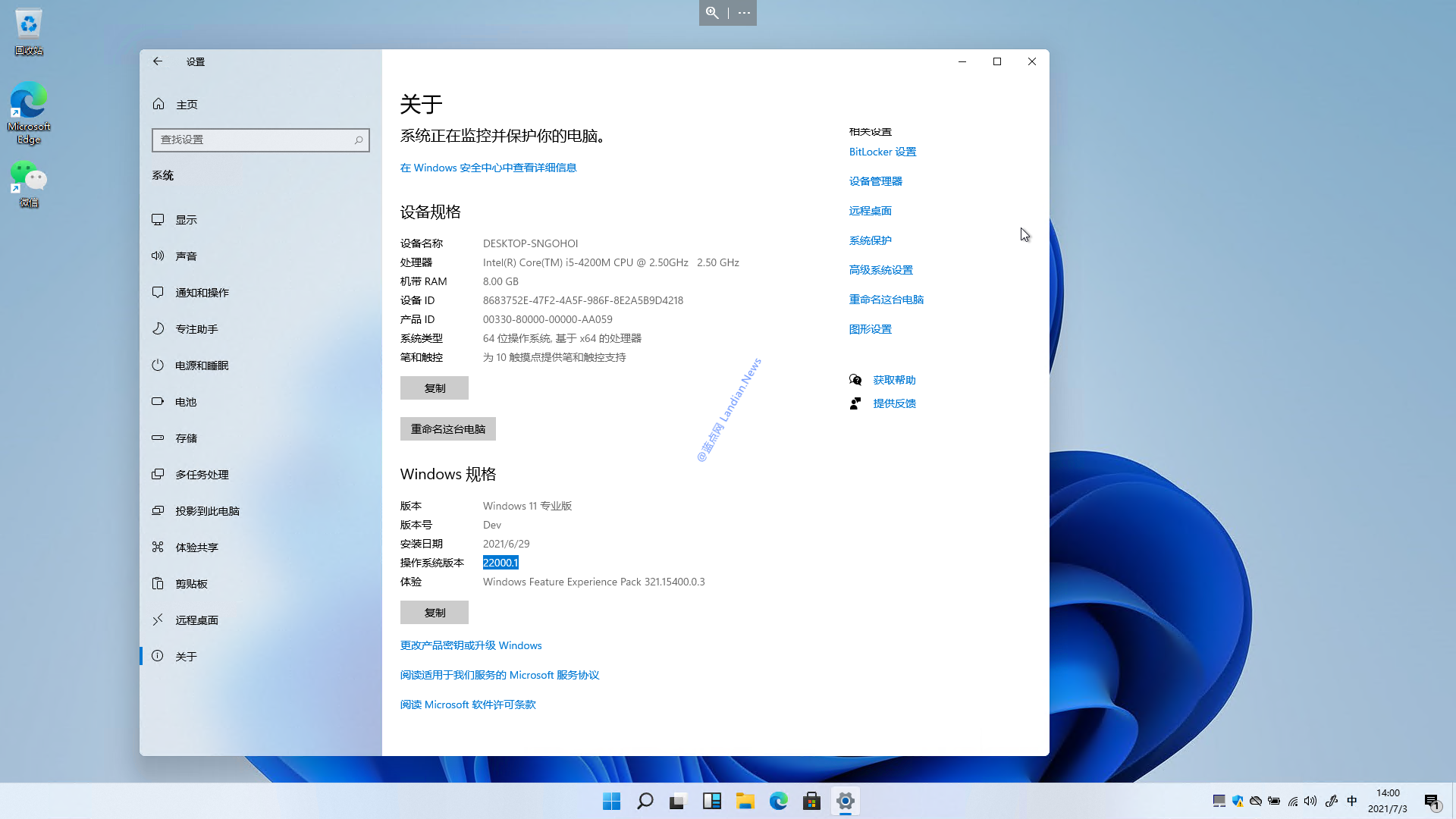Click the magnifier search icon in search box
Image resolution: width=1456 pixels, height=819 pixels.
point(359,140)
